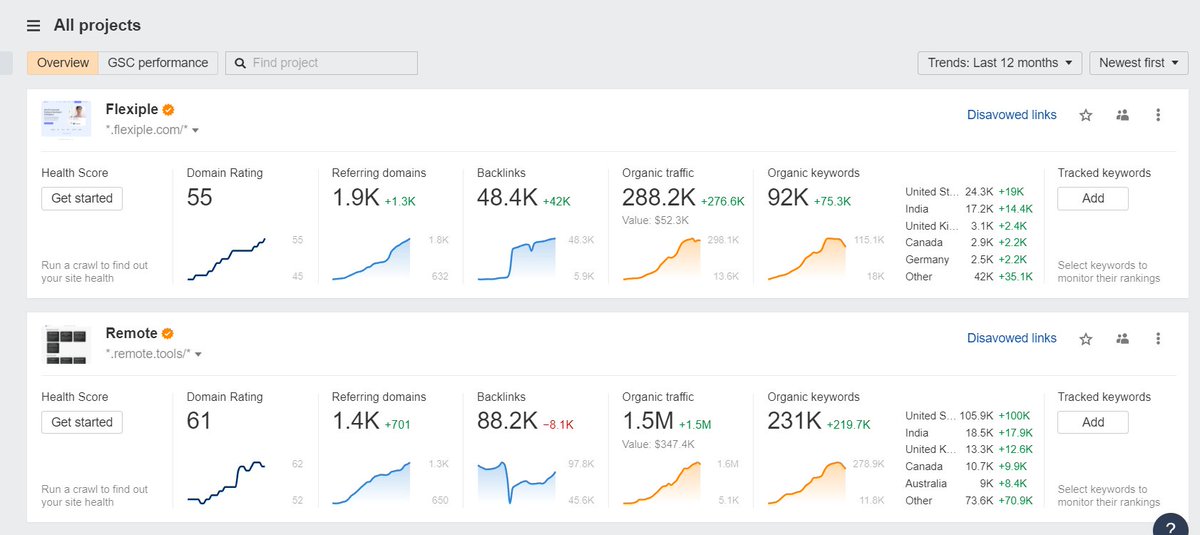Click Flexiple Referring domains value 1.9K
Image resolution: width=1200 pixels, height=535 pixels.
(355, 198)
